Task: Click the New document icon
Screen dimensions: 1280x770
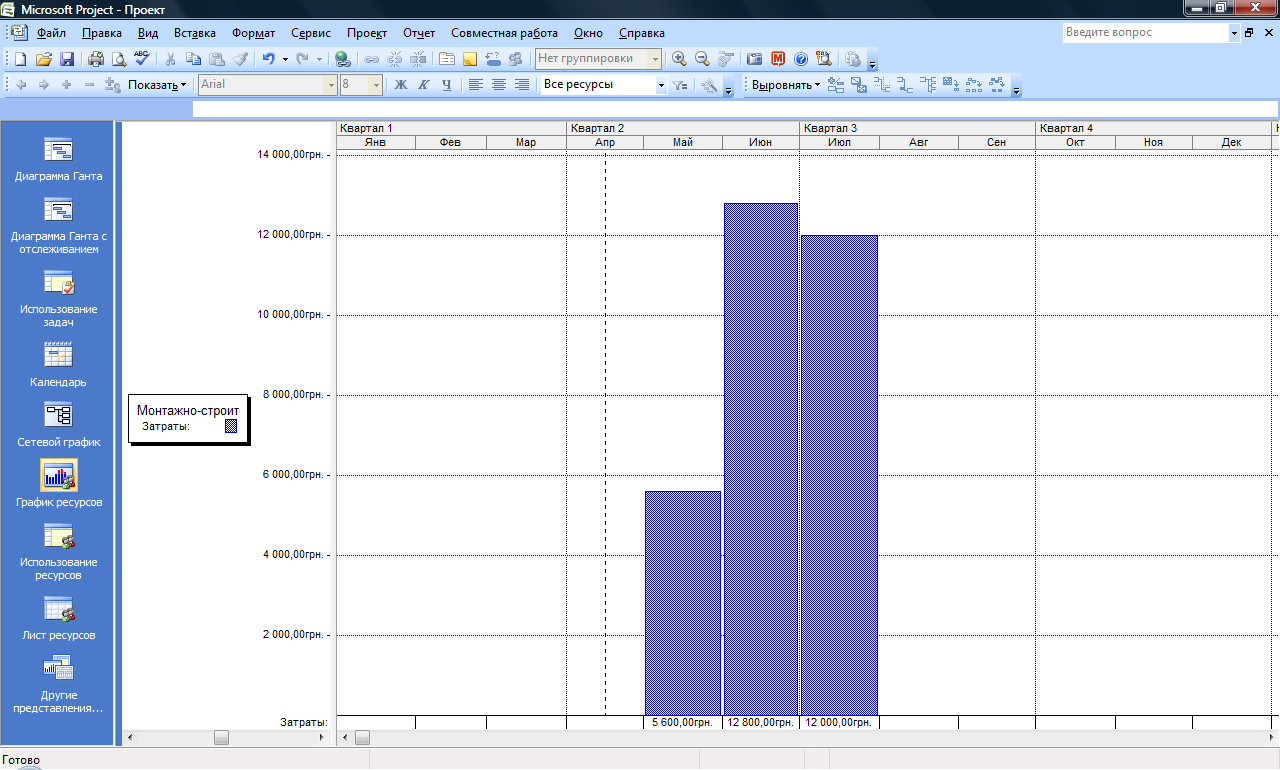Action: point(20,59)
